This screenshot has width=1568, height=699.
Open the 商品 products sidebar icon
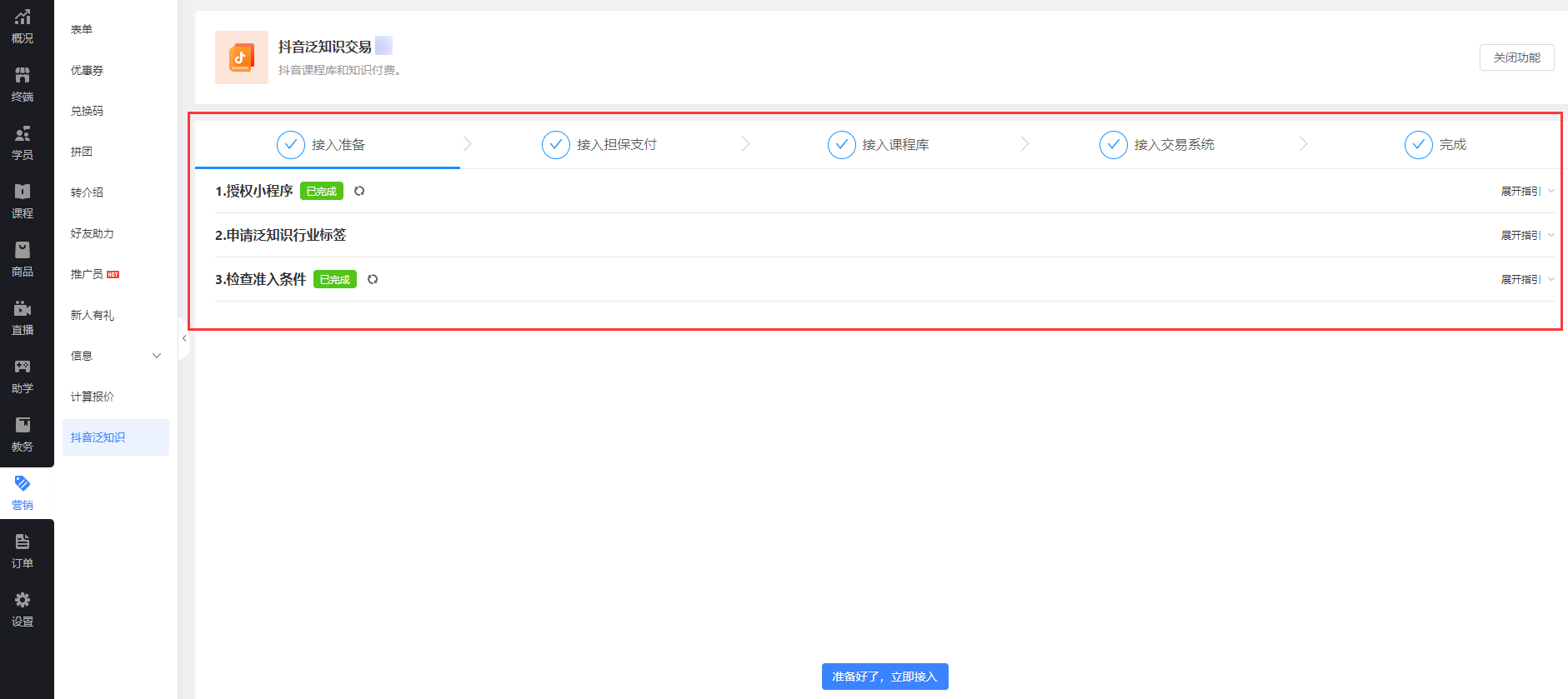pyautogui.click(x=23, y=260)
